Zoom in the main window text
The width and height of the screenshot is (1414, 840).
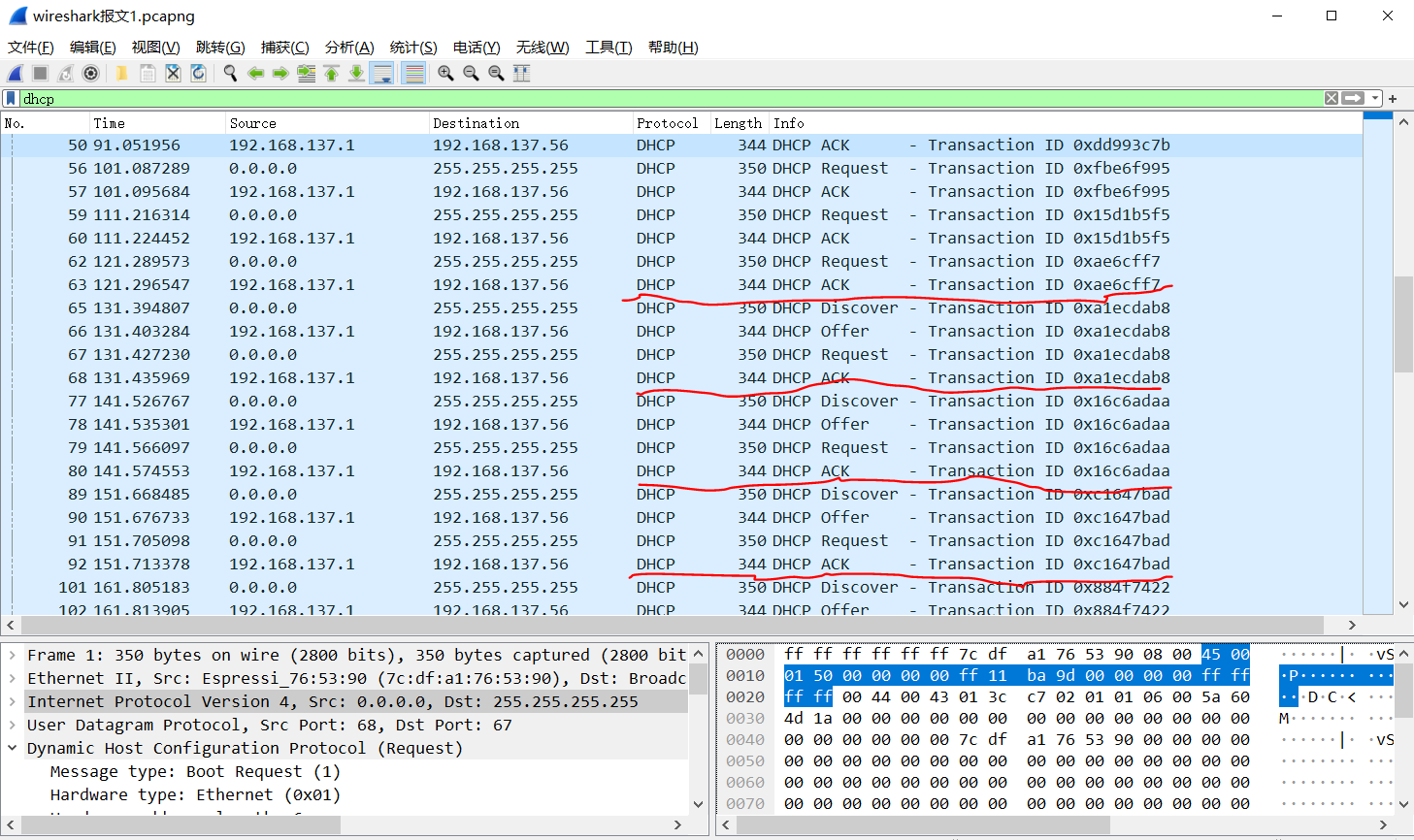click(x=445, y=73)
